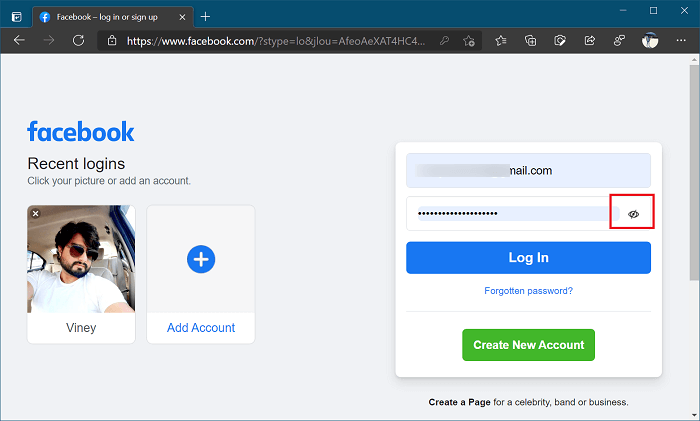
Task: Open Settings and more ellipsis menu
Action: point(681,41)
